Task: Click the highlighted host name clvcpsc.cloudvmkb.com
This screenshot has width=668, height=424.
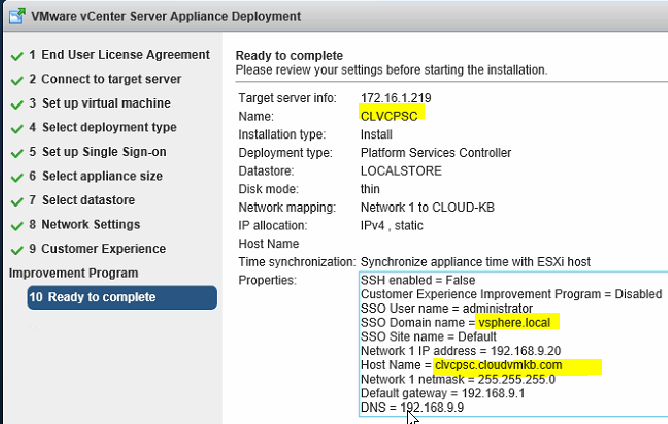Action: pos(499,365)
